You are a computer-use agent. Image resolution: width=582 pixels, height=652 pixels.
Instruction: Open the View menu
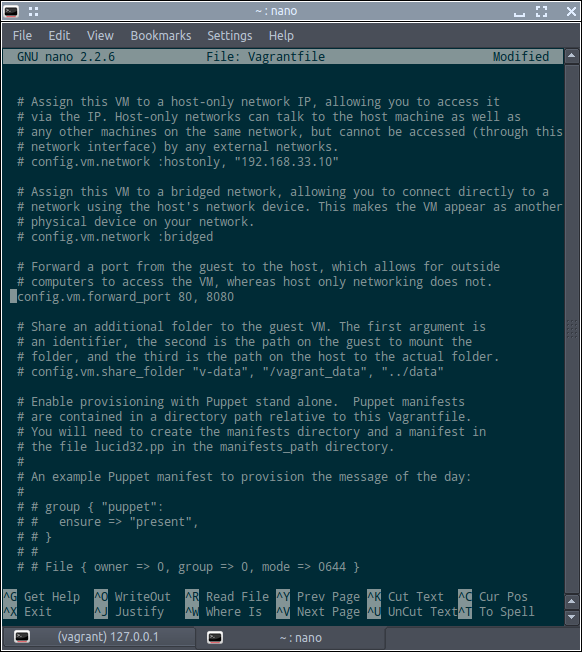(100, 36)
